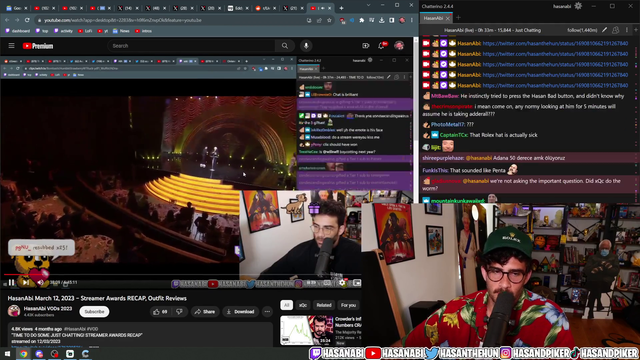Open a new Chrome tab with plus button
Screen dimensions: 640x360
tap(341, 8)
